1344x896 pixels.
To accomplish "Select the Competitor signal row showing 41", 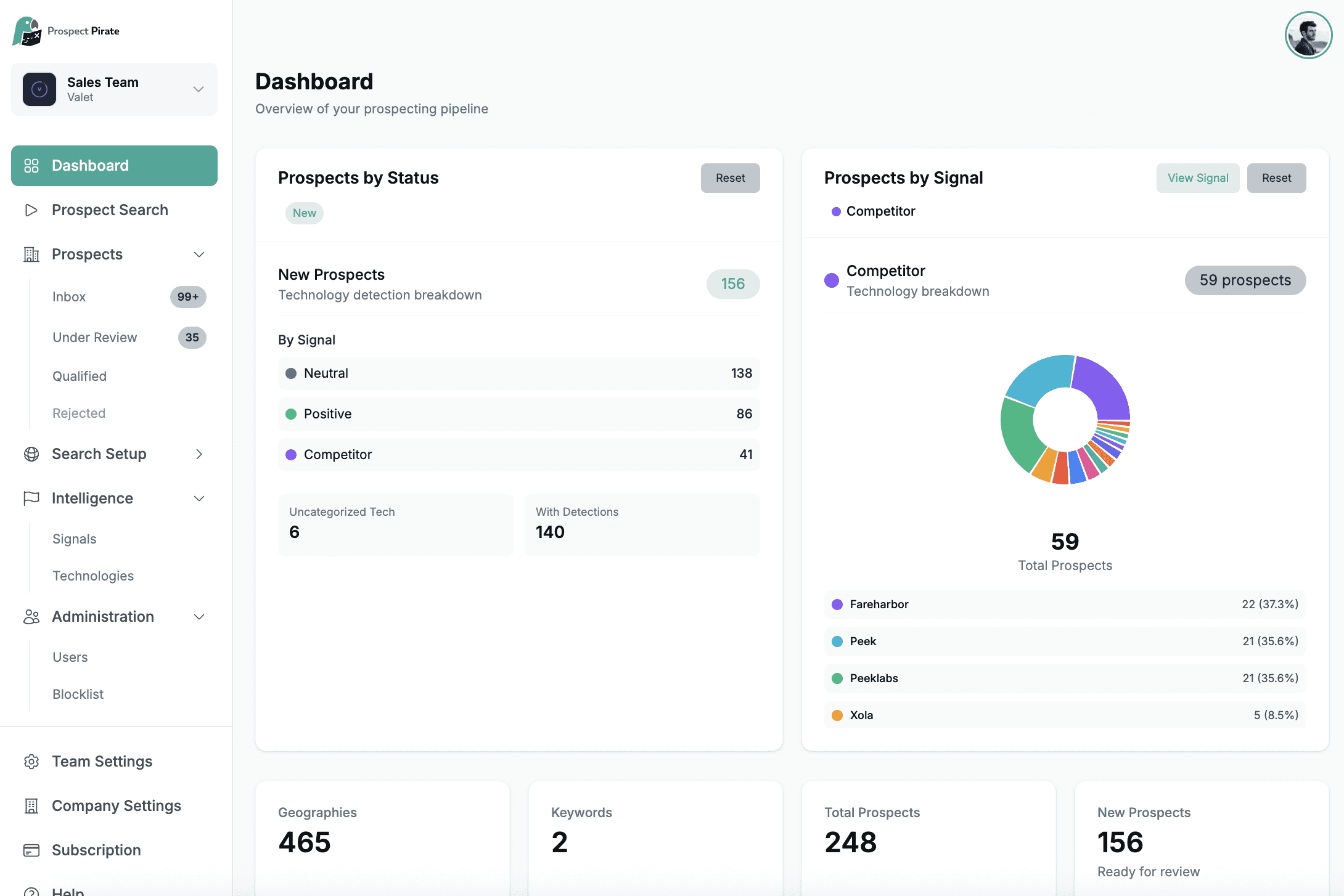I will [518, 454].
